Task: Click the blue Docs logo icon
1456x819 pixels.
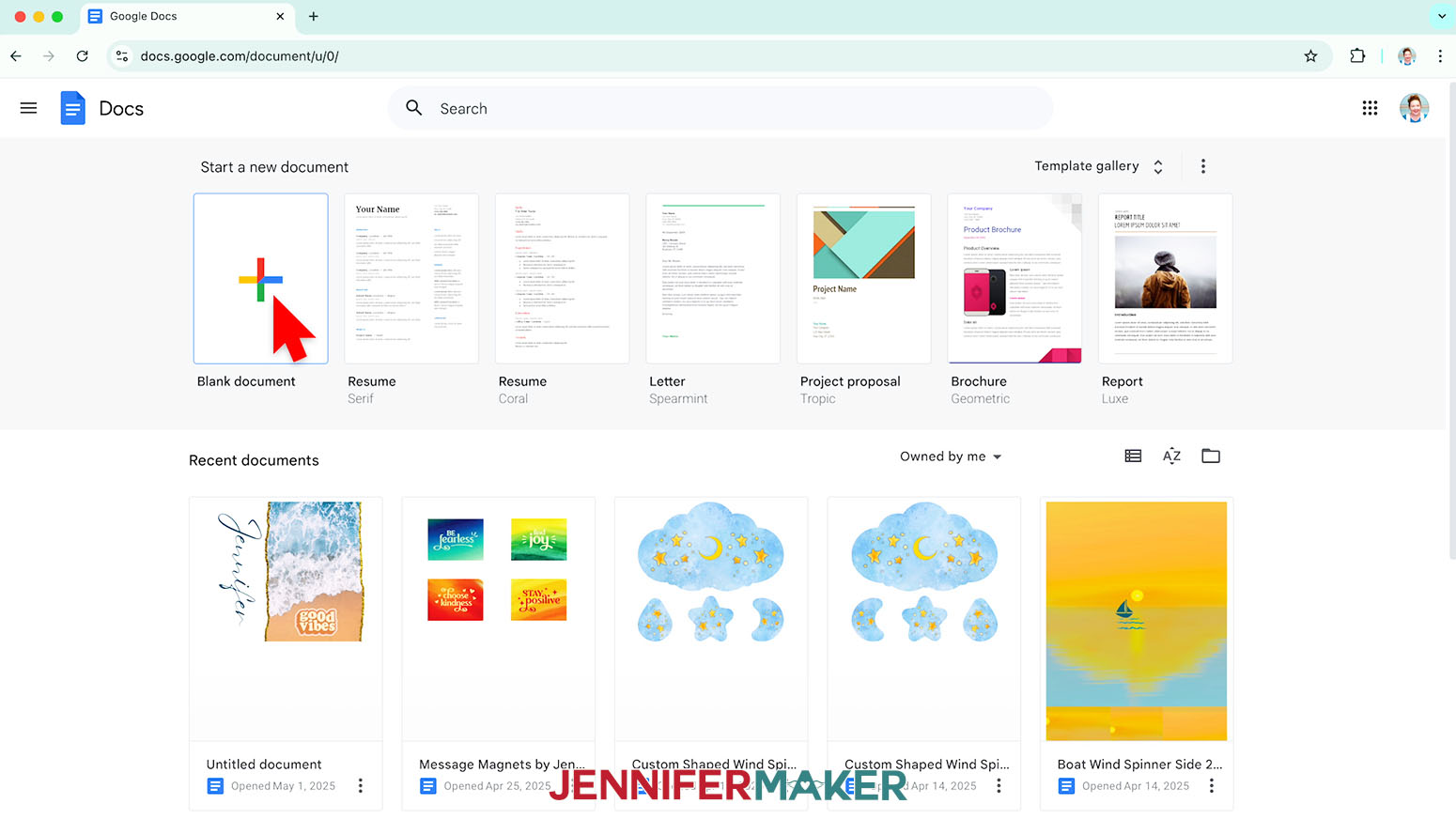Action: [72, 108]
